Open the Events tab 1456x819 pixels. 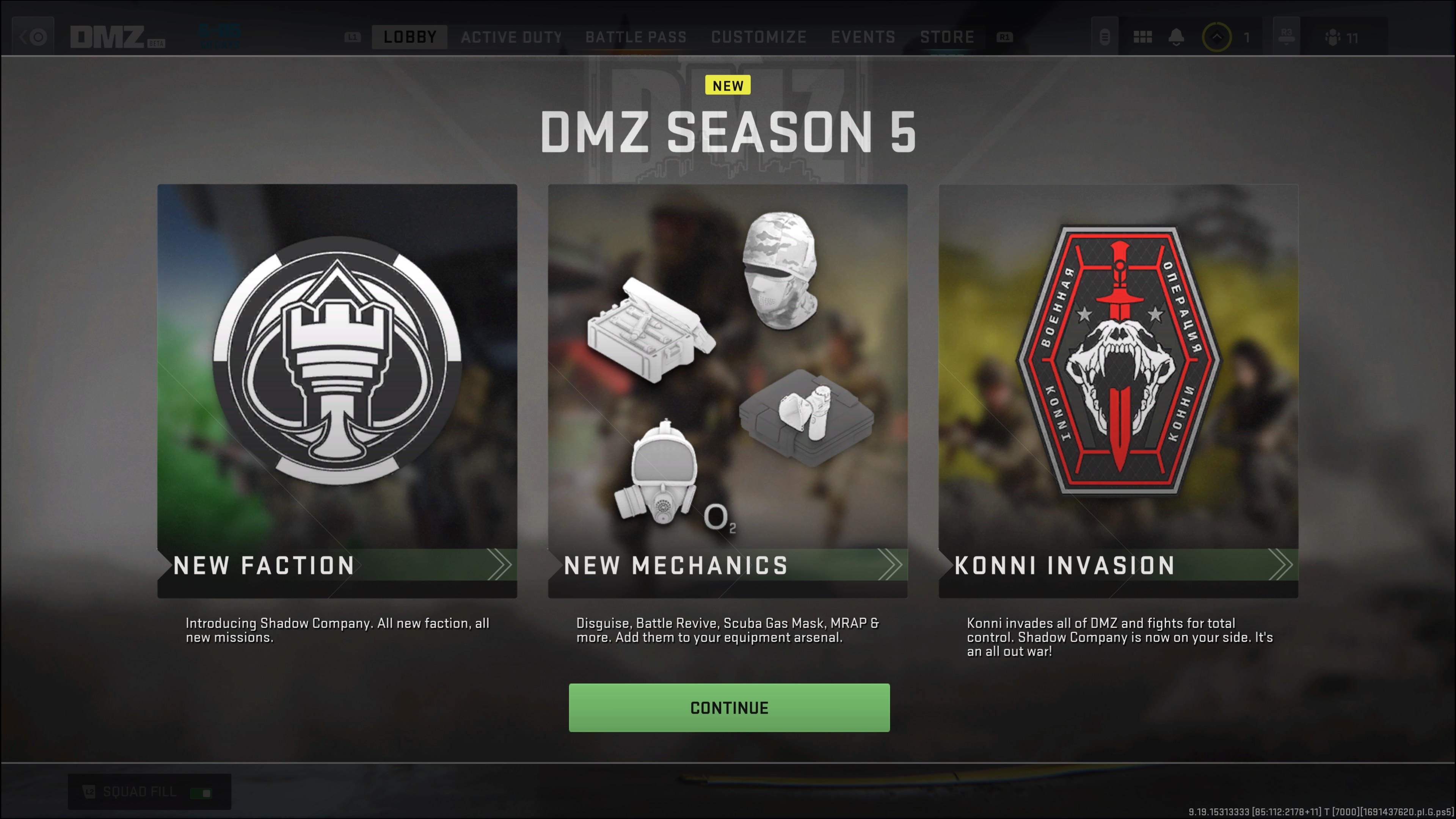point(863,37)
